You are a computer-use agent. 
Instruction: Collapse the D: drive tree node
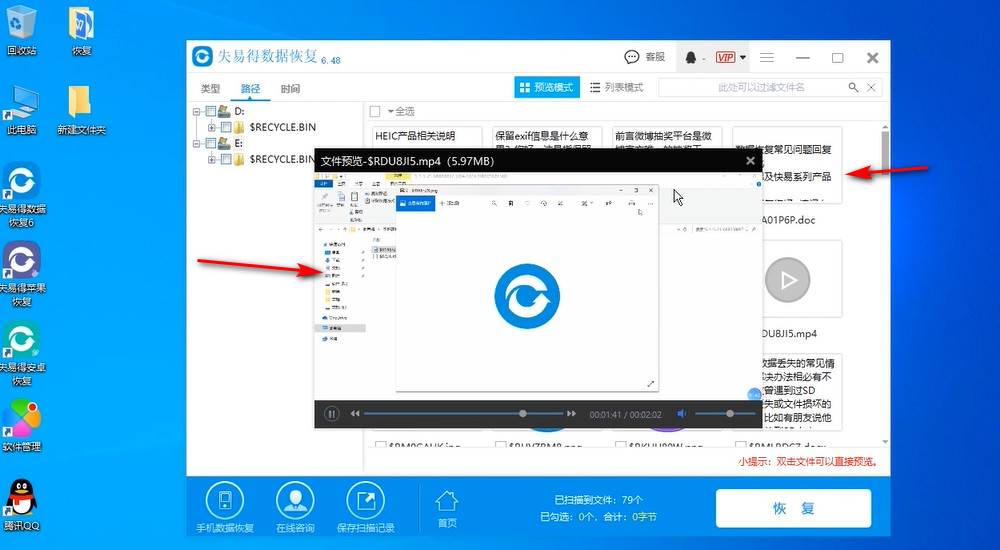pyautogui.click(x=197, y=112)
